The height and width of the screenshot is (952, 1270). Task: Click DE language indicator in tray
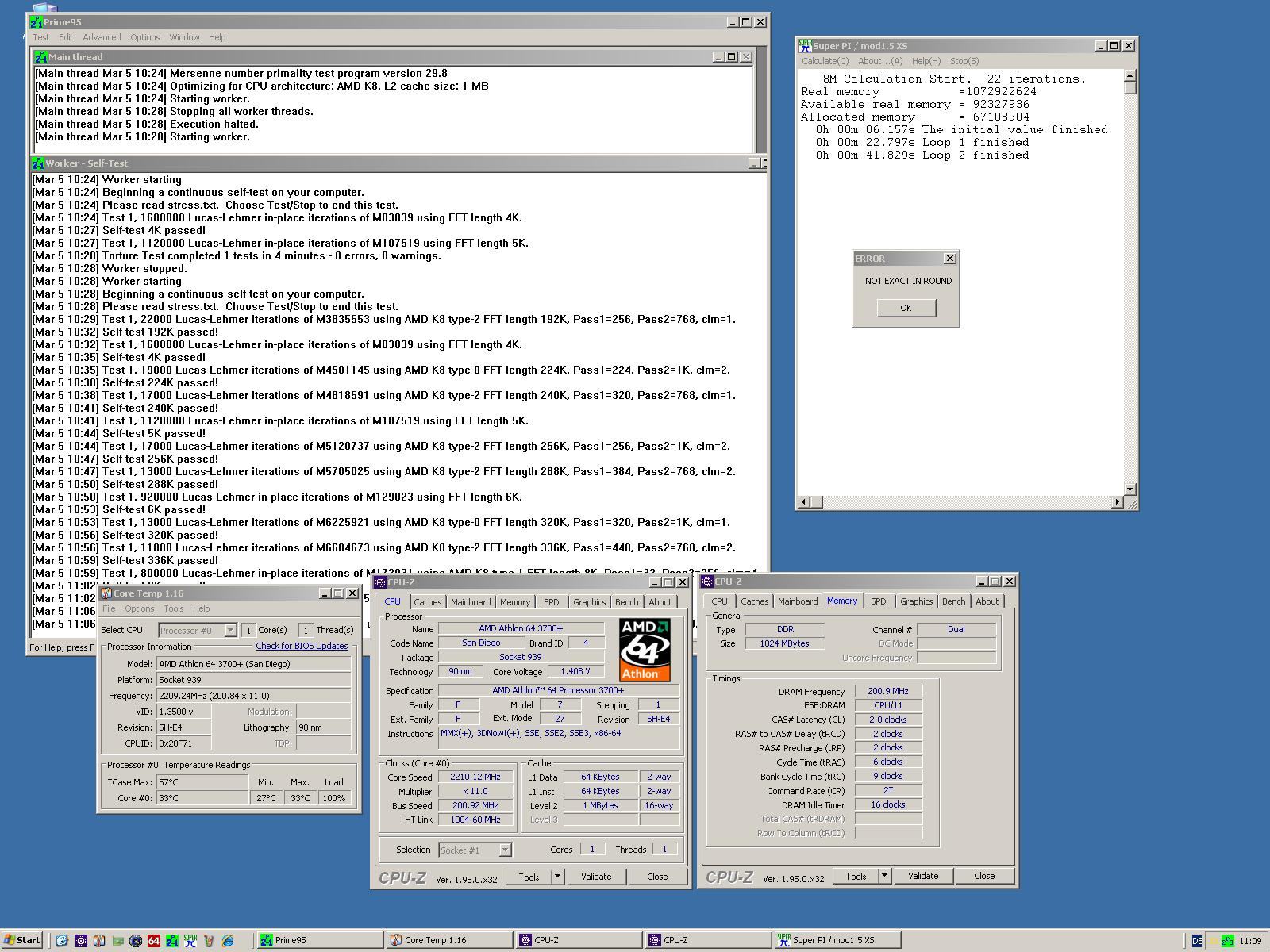[x=1197, y=941]
